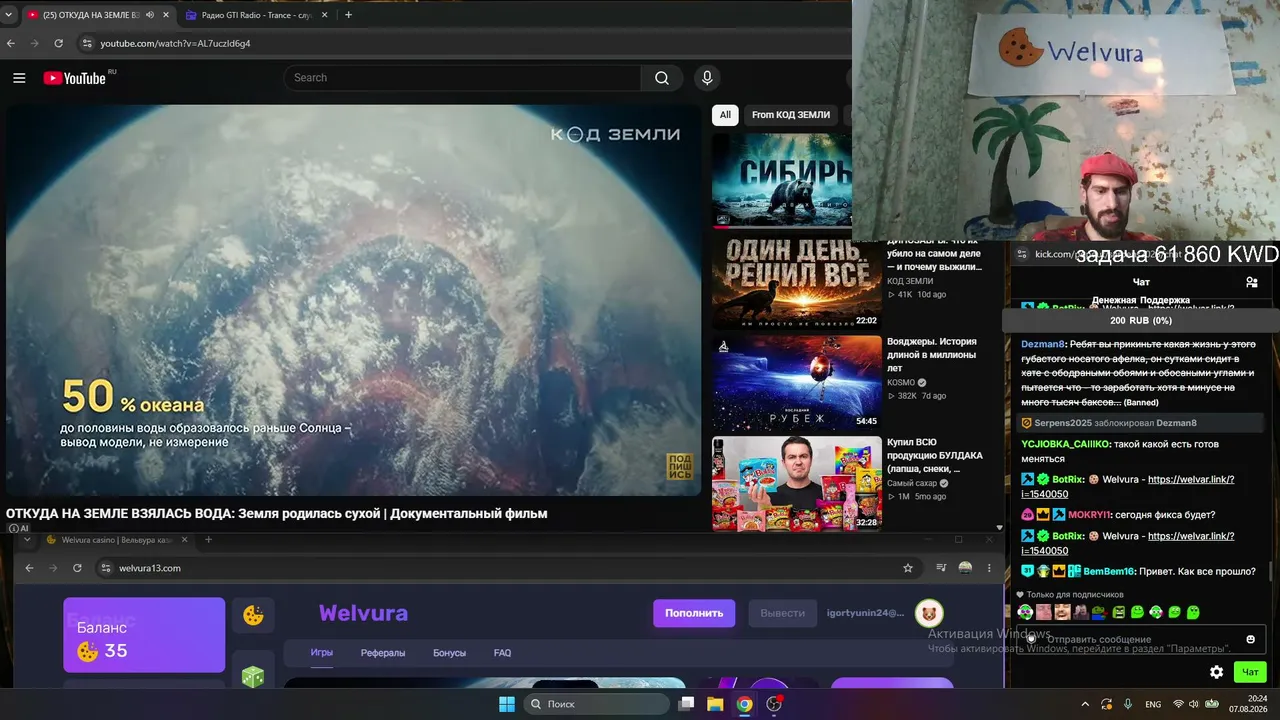Viewport: 1280px width, 720px height.
Task: Open chat settings gear icon
Action: pyautogui.click(x=1216, y=672)
